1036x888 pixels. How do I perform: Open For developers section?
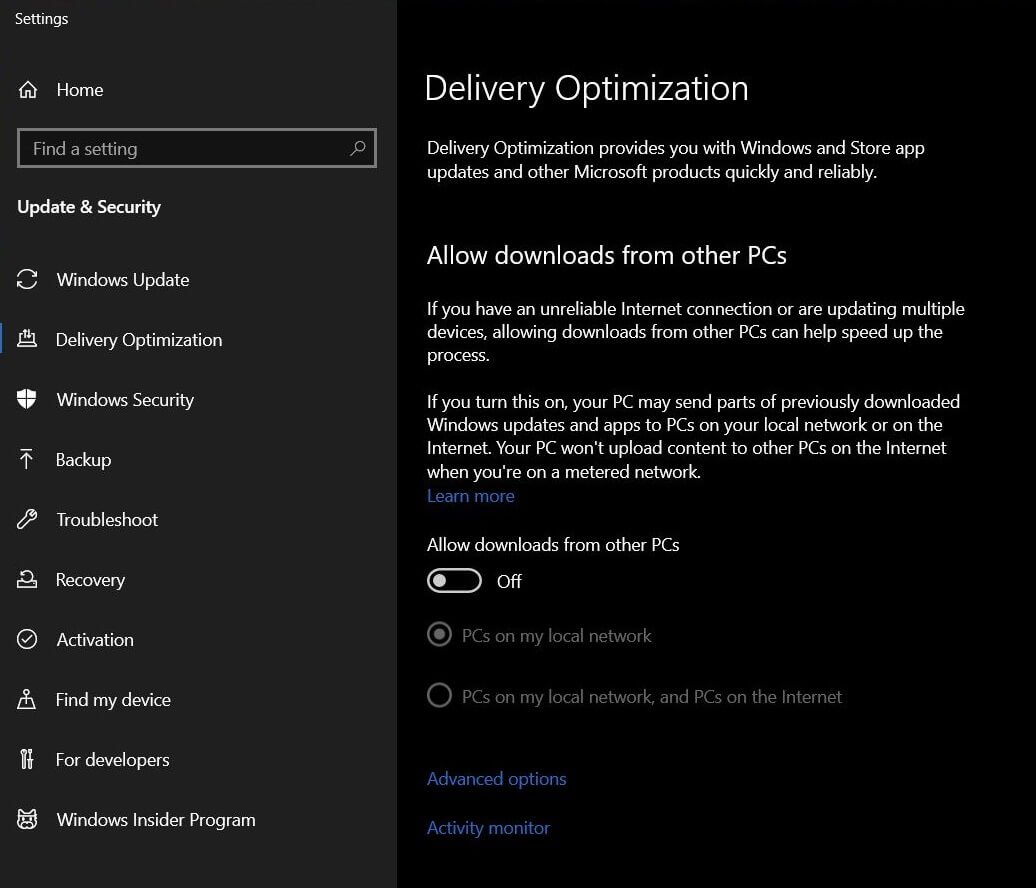(x=112, y=760)
